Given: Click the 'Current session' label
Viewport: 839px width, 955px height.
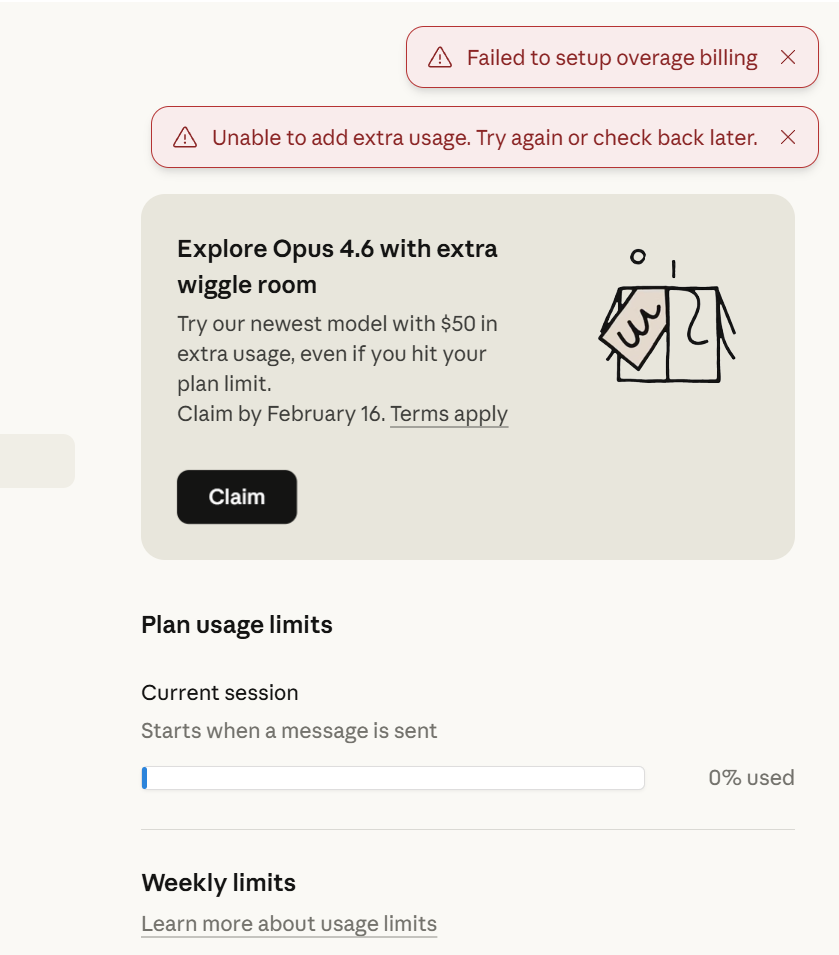Looking at the screenshot, I should click(x=220, y=693).
